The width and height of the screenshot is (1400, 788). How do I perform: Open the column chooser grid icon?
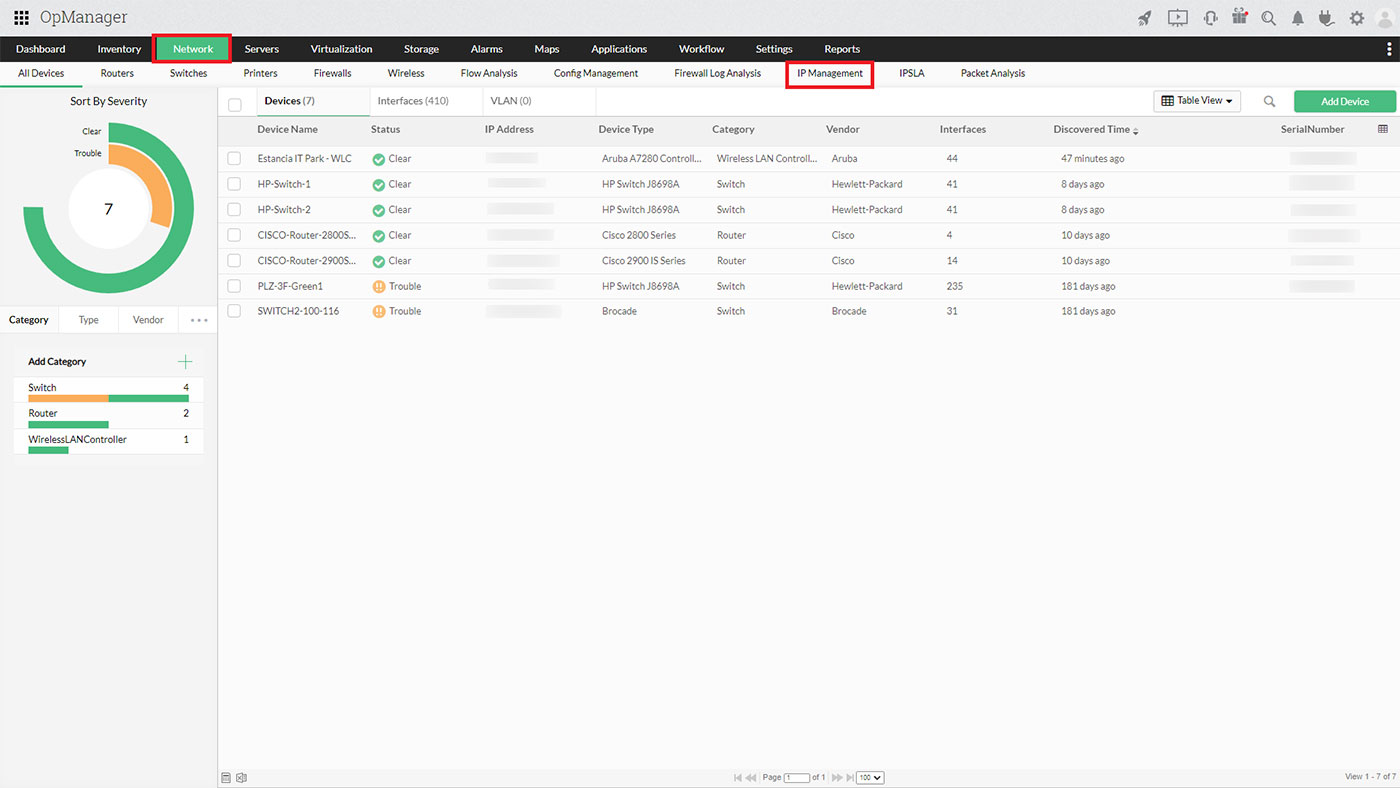(1383, 129)
